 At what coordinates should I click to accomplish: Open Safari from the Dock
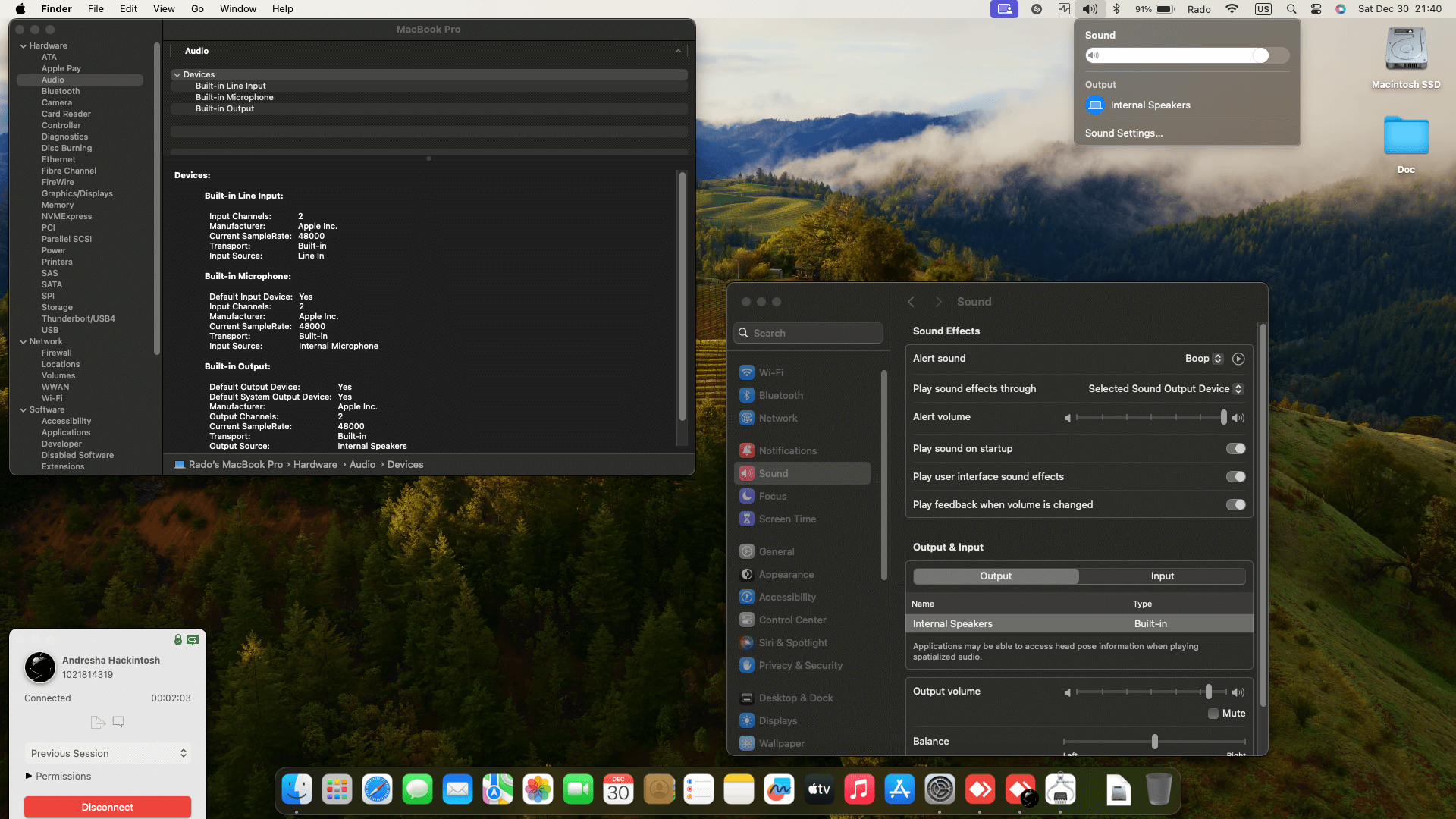[377, 789]
